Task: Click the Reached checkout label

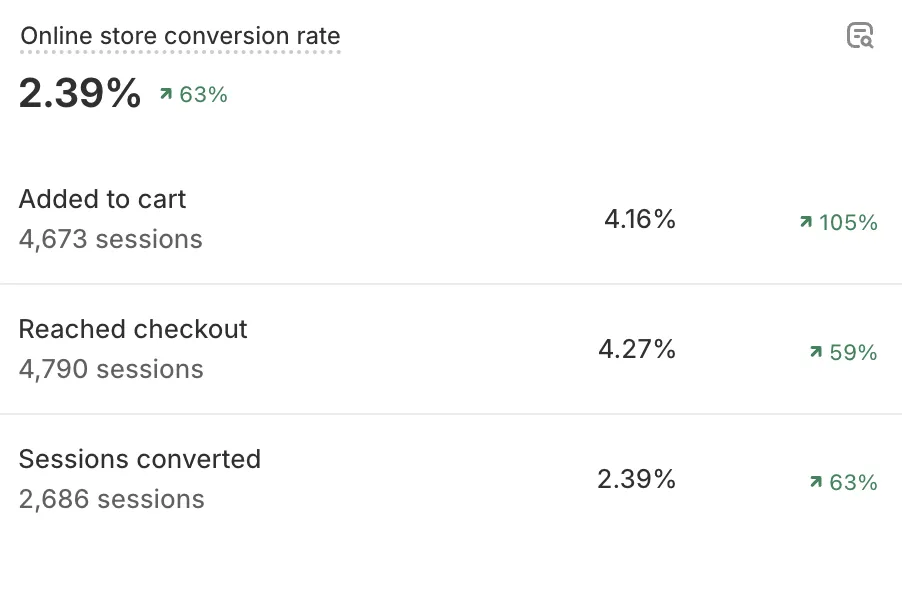Action: click(x=133, y=329)
